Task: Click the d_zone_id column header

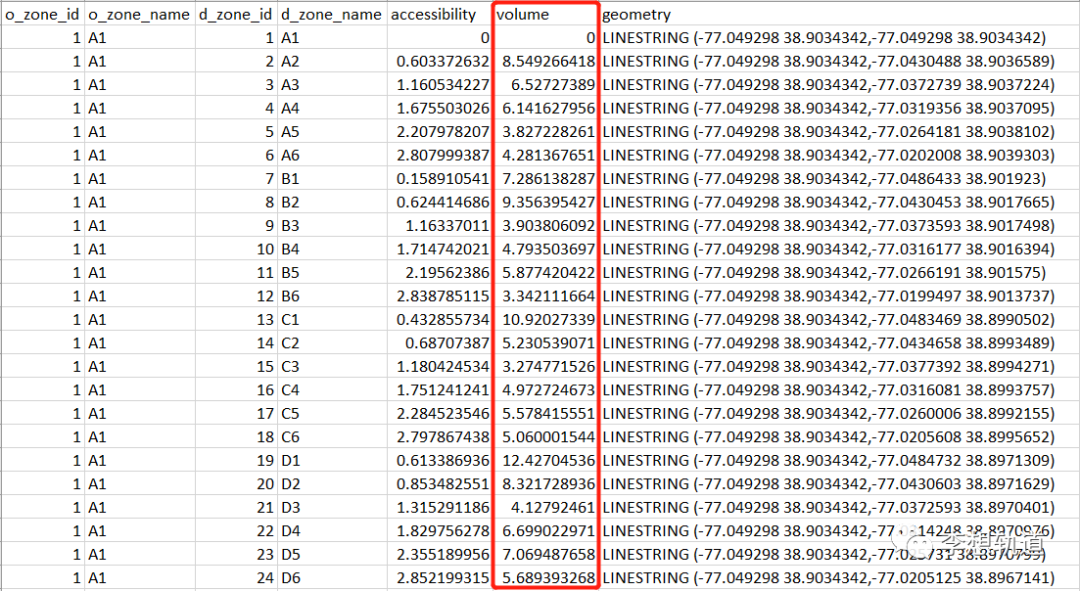Action: click(235, 15)
